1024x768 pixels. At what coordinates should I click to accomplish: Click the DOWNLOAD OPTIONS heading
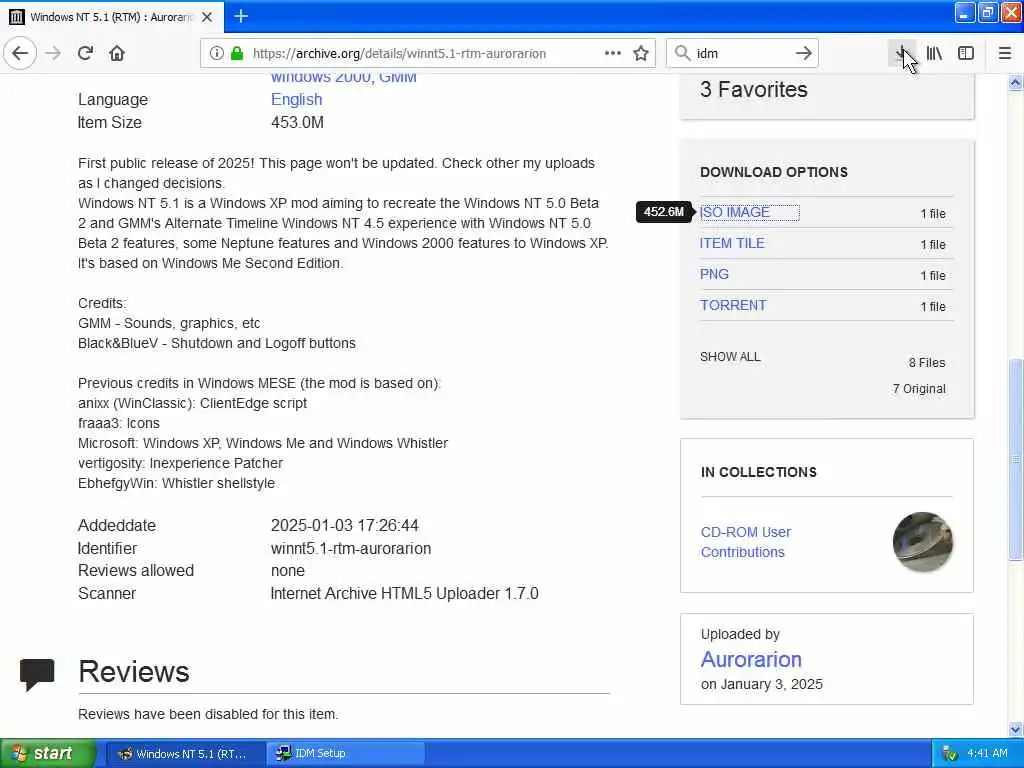click(x=774, y=172)
